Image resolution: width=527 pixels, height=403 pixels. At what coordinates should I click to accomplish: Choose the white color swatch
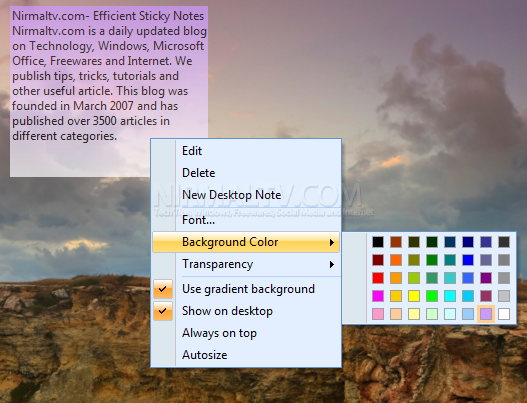pyautogui.click(x=504, y=314)
